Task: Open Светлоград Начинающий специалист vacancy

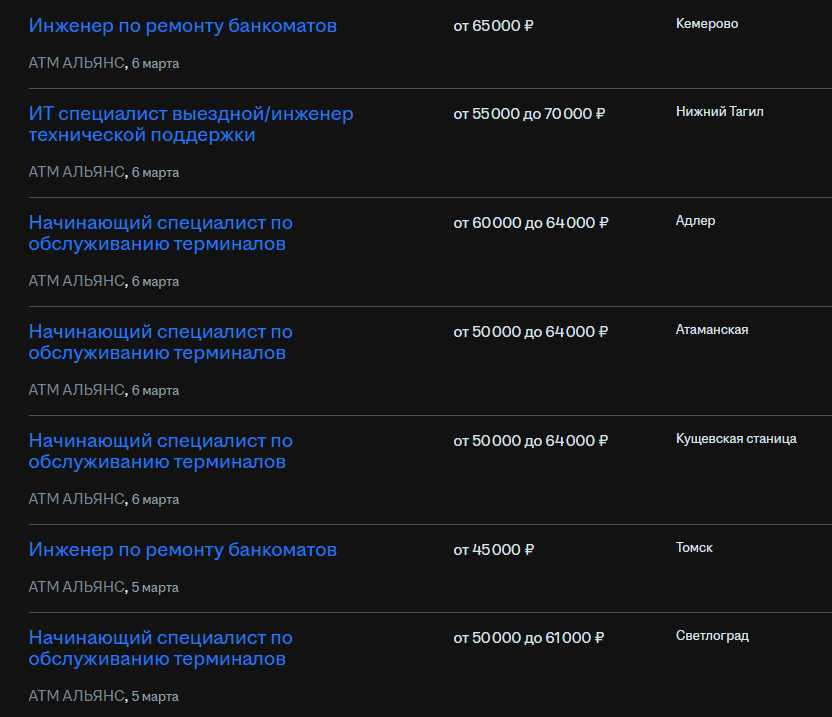Action: [160, 648]
